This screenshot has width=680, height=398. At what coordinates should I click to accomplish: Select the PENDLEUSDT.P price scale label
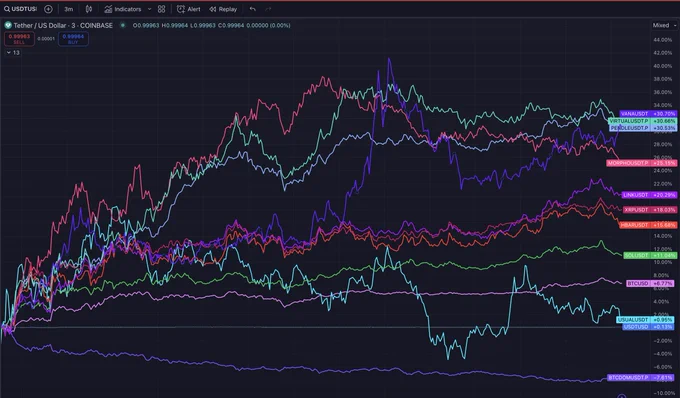coord(643,128)
